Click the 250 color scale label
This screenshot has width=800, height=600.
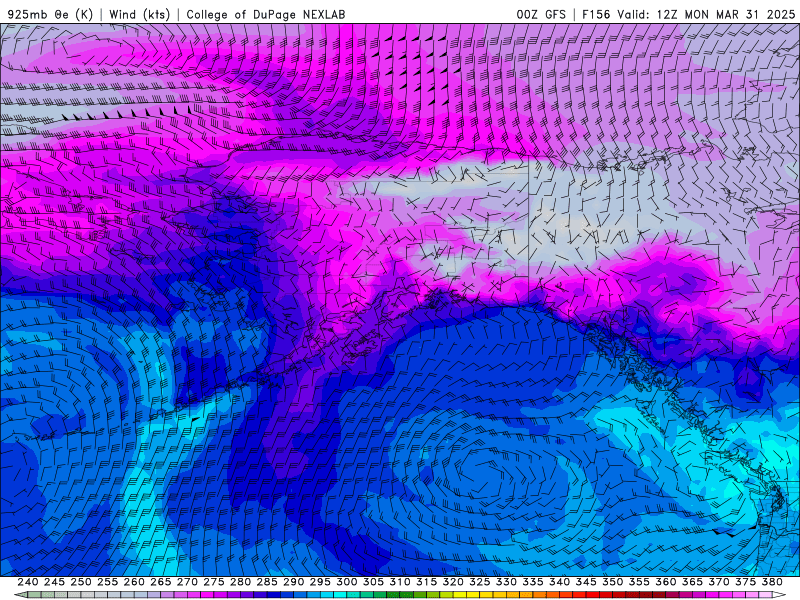(x=81, y=582)
